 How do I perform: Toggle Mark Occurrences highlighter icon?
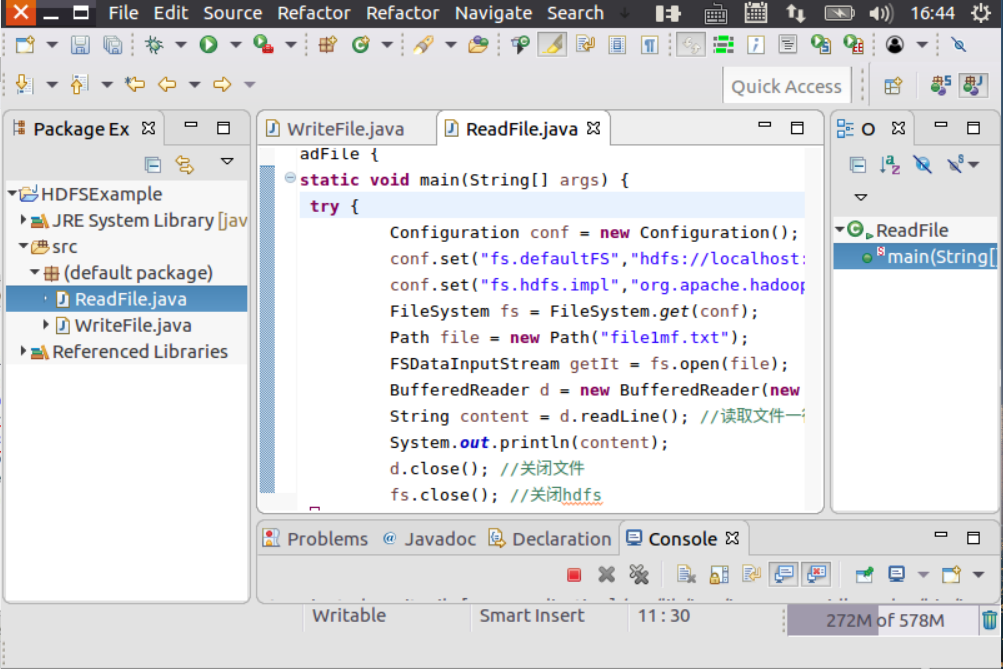pyautogui.click(x=553, y=45)
